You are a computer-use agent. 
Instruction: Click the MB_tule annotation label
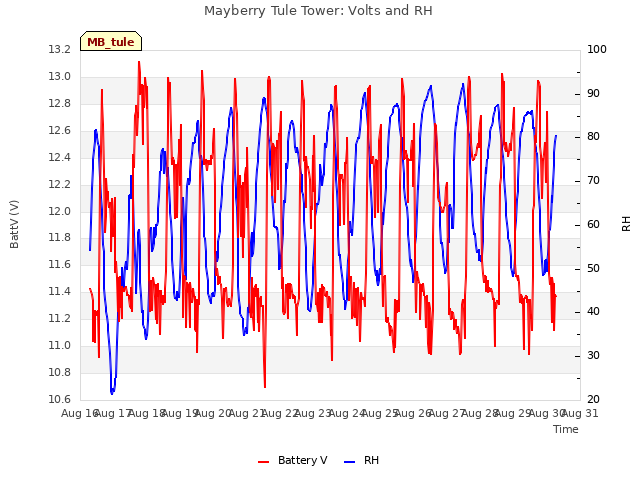(111, 42)
